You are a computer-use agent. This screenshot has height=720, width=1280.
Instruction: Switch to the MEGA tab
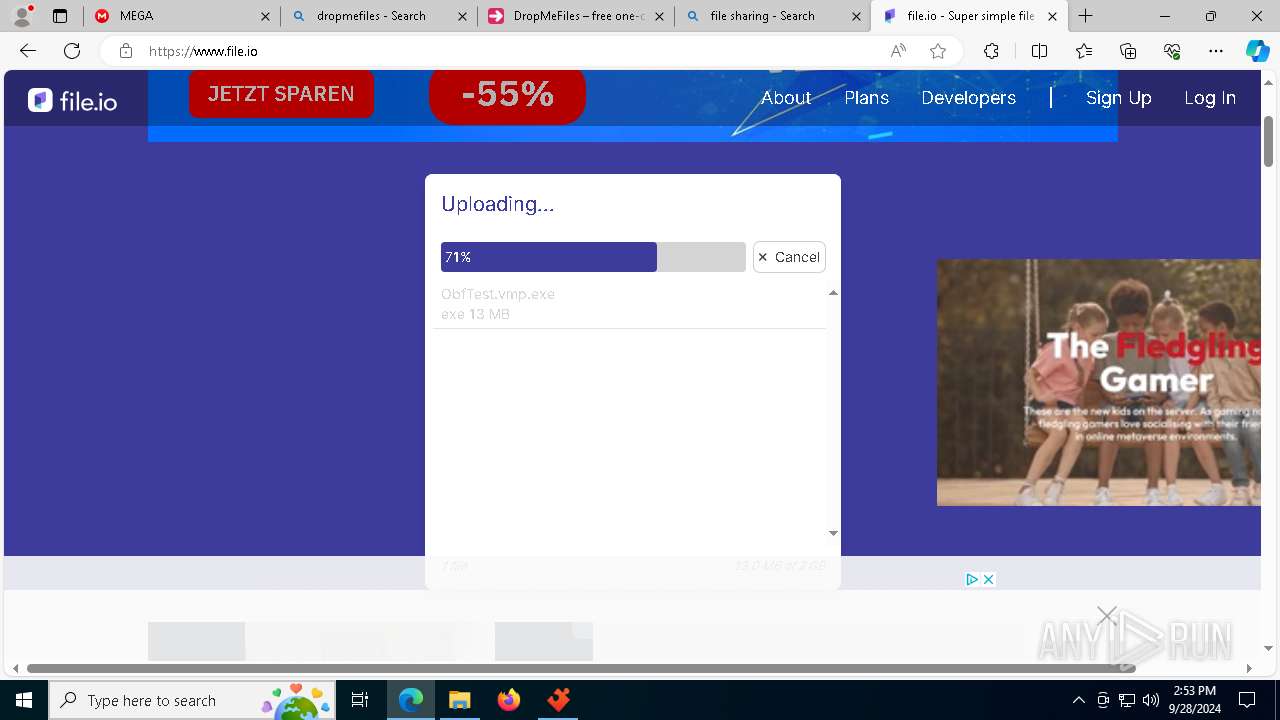[181, 16]
